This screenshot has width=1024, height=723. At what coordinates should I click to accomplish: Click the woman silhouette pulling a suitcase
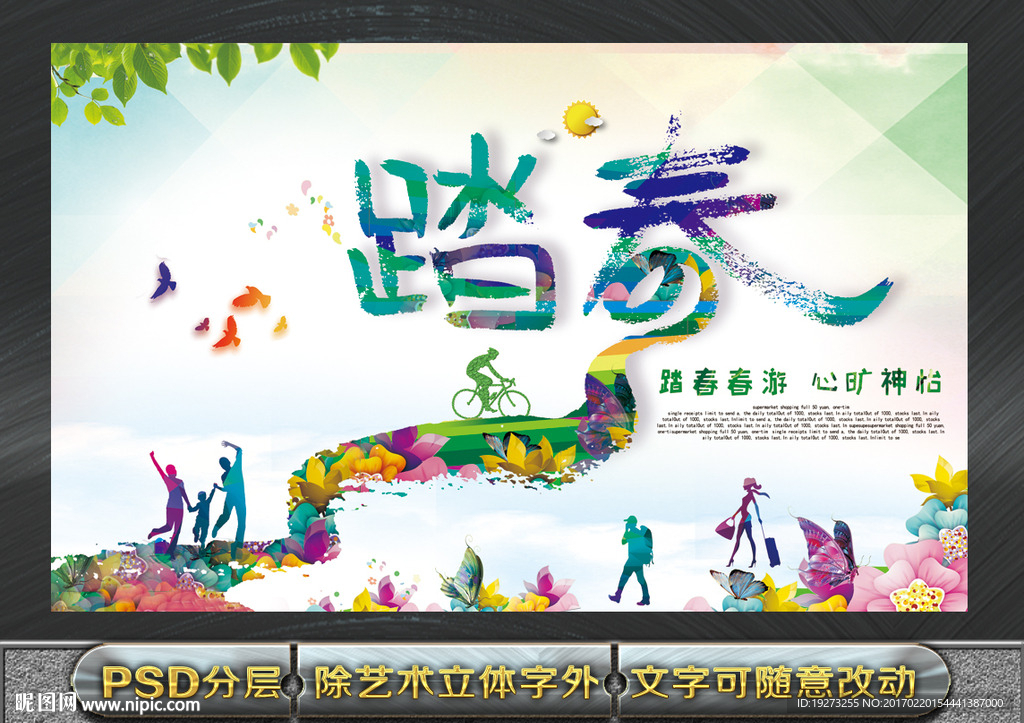[x=748, y=522]
